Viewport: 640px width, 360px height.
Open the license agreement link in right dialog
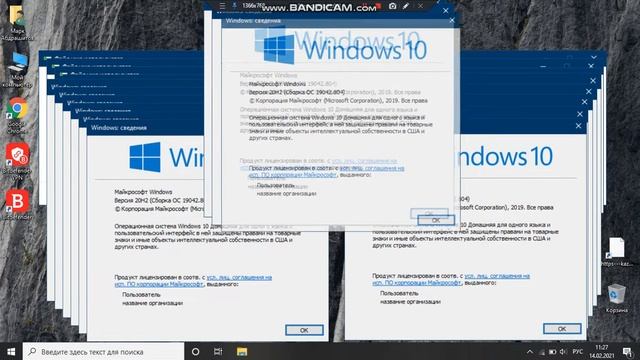(x=451, y=279)
